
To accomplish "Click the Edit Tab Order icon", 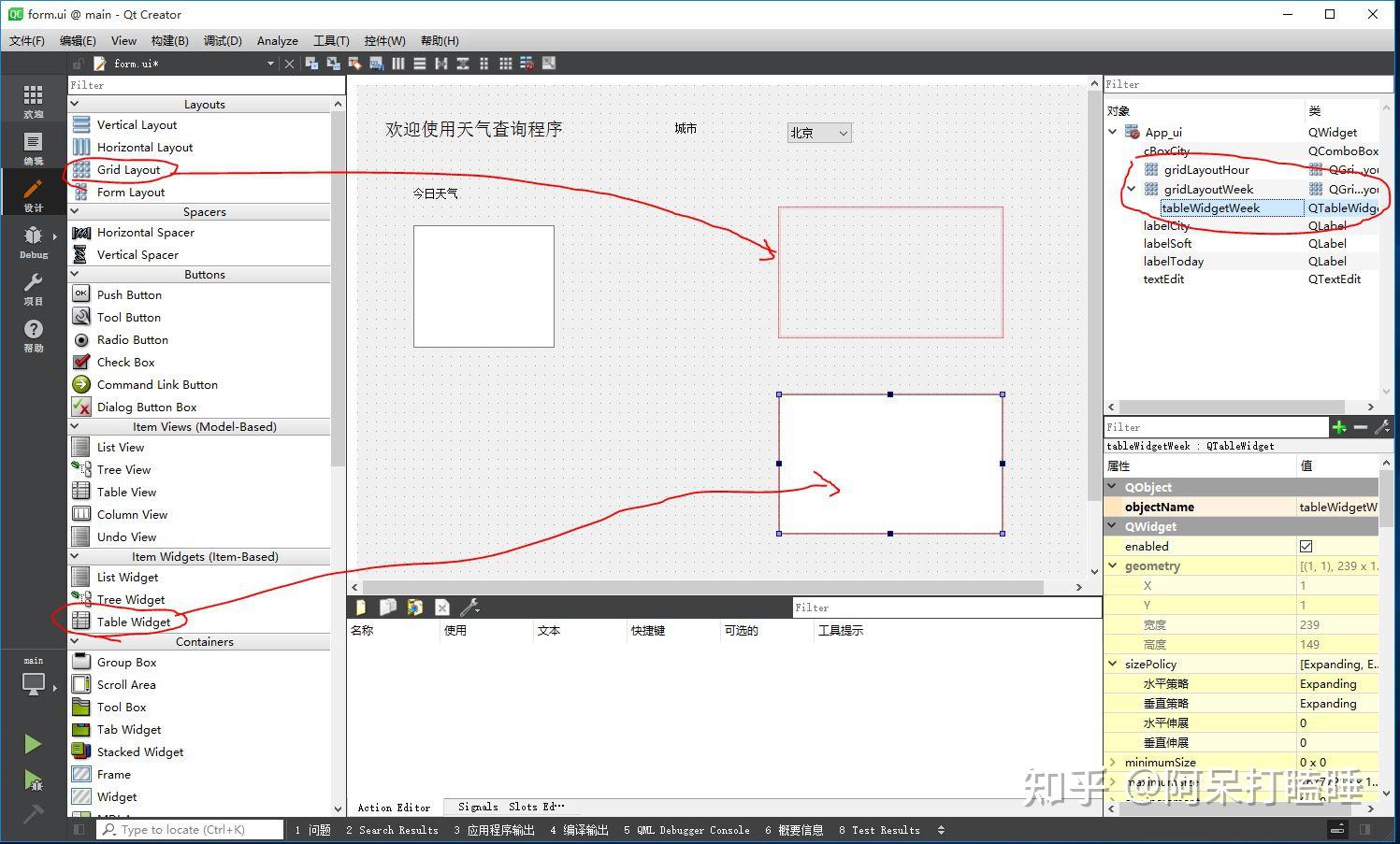I will [376, 63].
